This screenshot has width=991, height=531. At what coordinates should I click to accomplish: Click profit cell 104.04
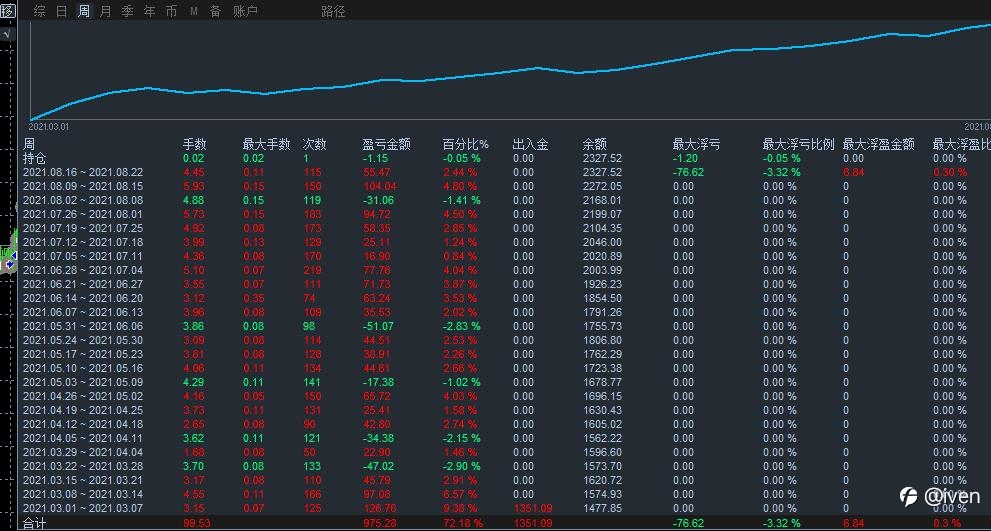pos(380,186)
